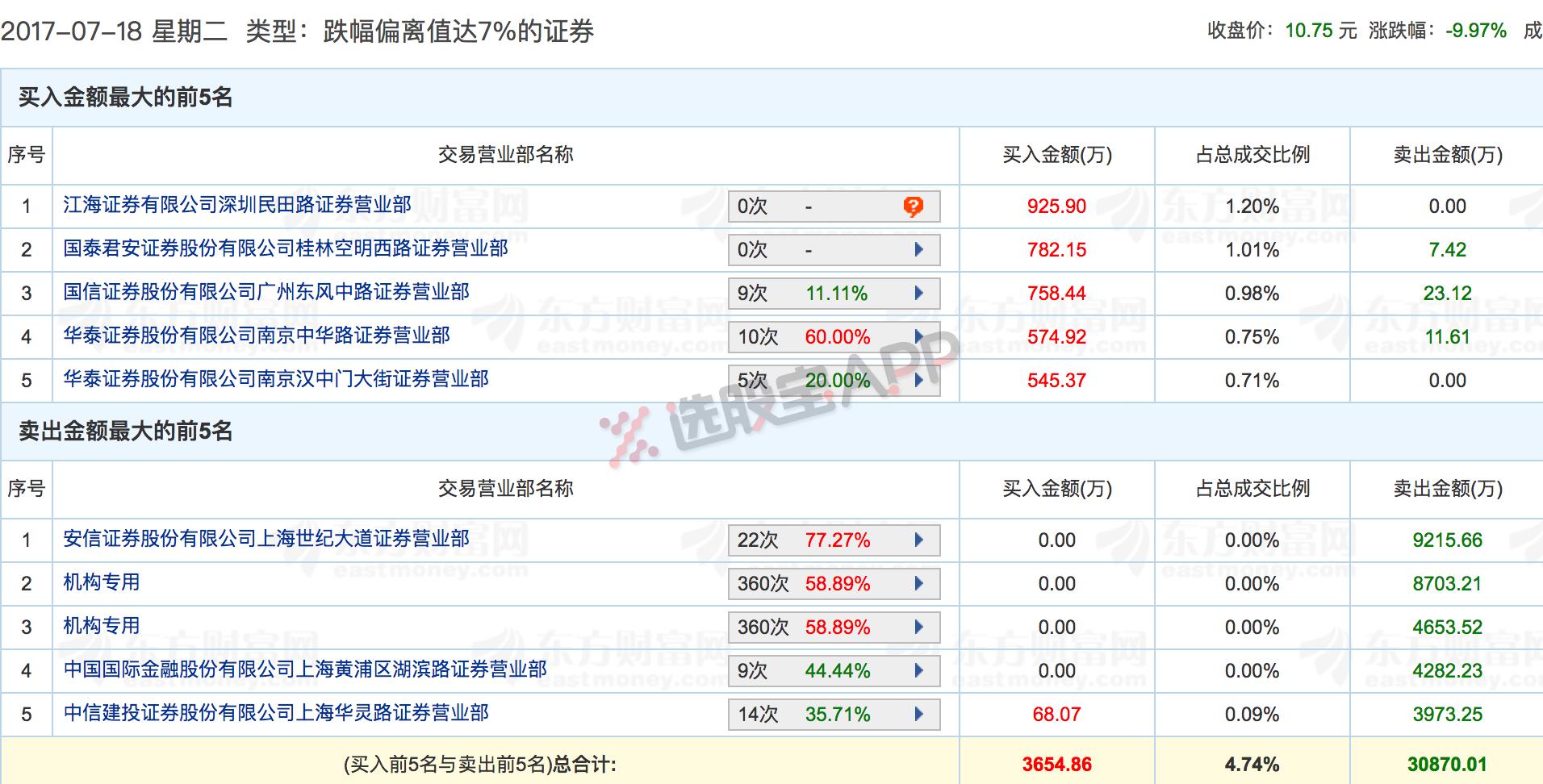Click ratio 1.20% in 江海证券 row

(1252, 206)
